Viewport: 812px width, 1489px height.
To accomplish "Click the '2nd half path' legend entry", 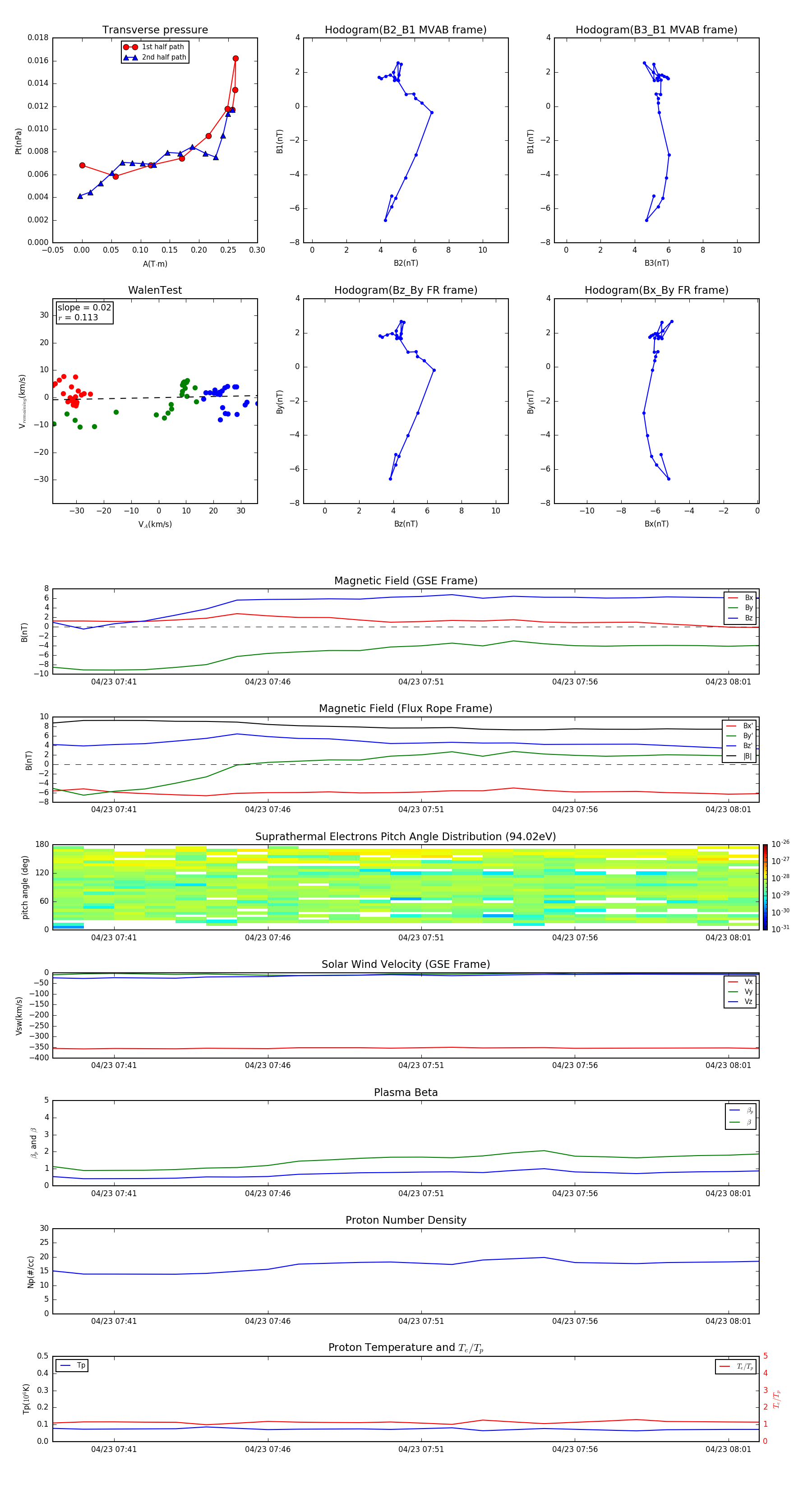I will click(154, 57).
